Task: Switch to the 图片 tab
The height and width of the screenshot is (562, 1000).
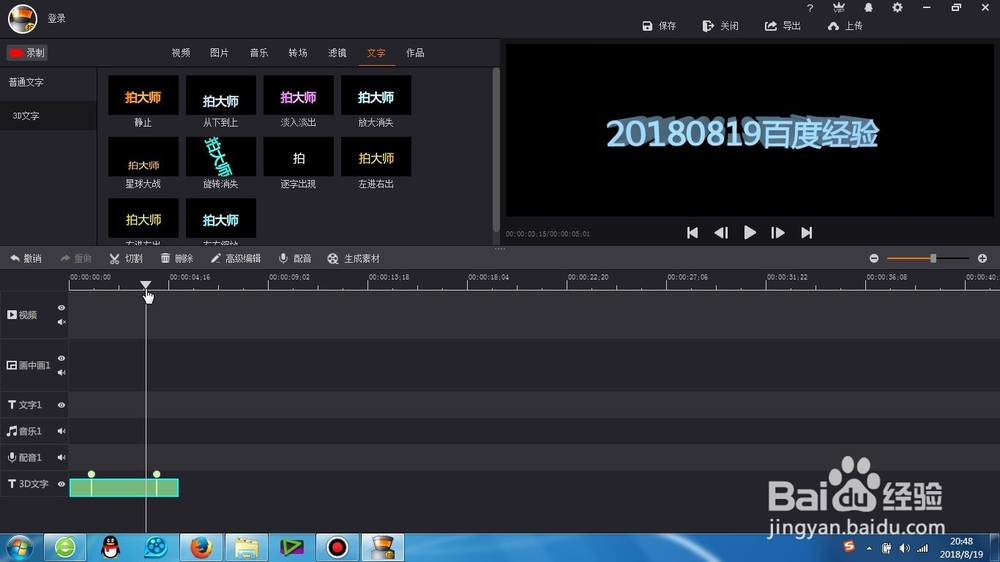Action: [219, 53]
